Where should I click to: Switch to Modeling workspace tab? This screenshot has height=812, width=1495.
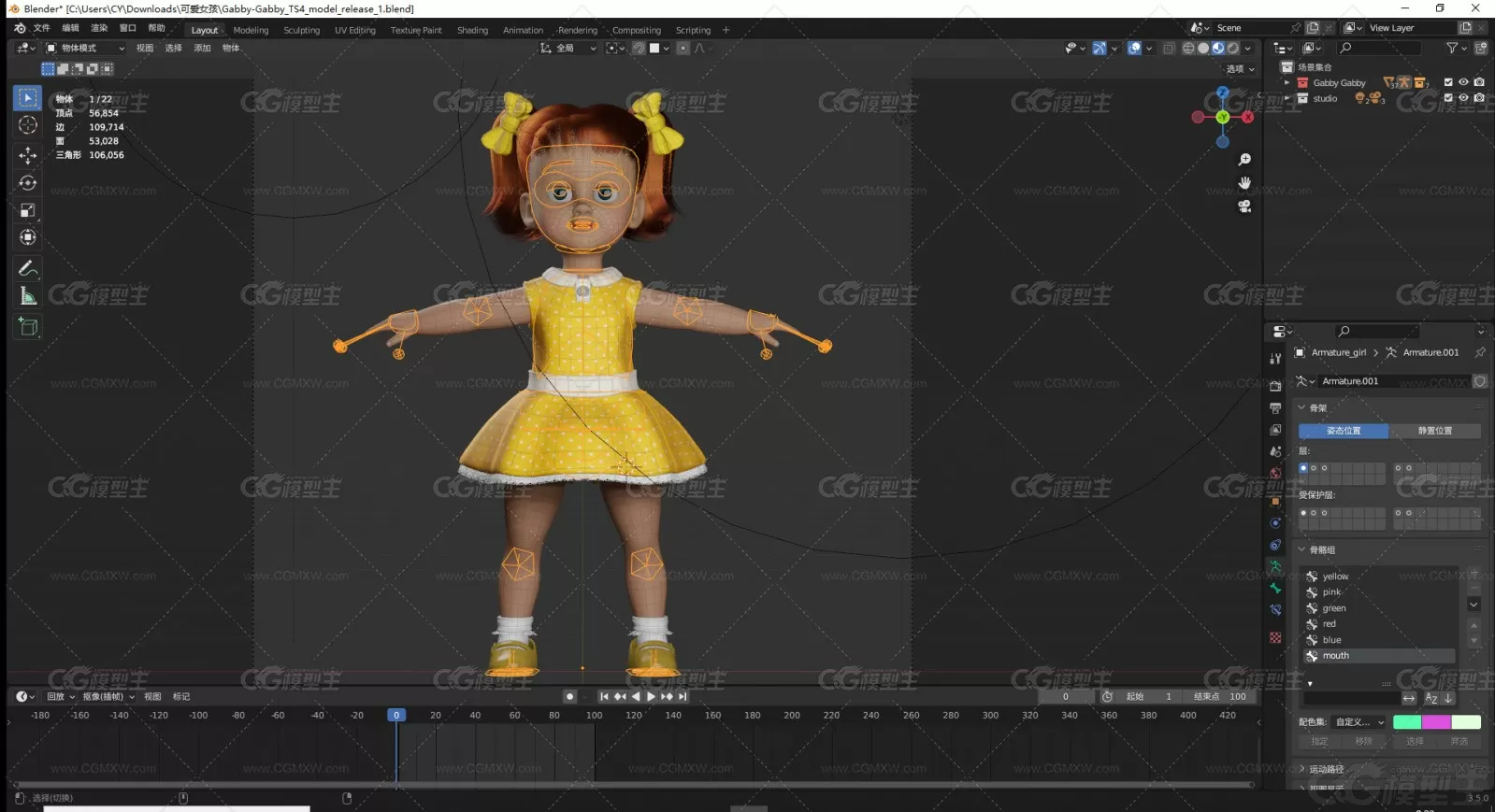(x=251, y=30)
